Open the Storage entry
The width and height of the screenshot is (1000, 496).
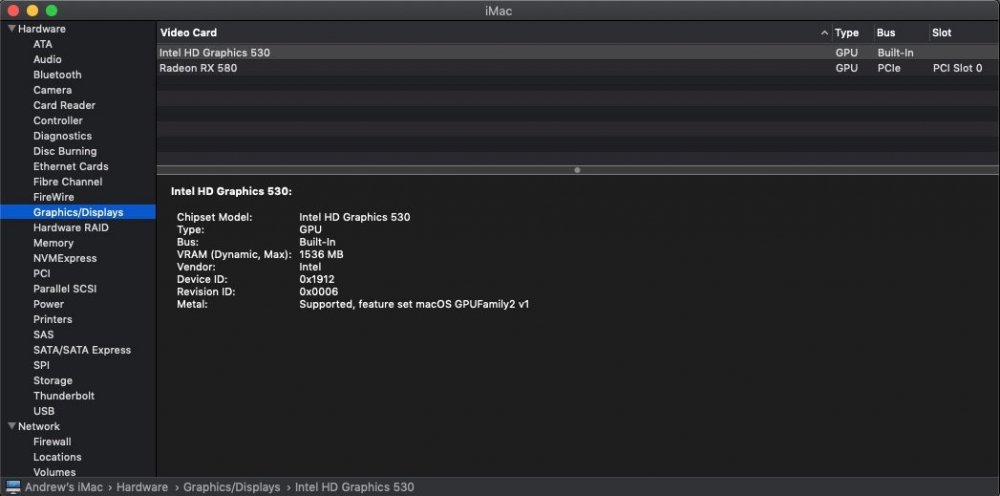coord(53,381)
